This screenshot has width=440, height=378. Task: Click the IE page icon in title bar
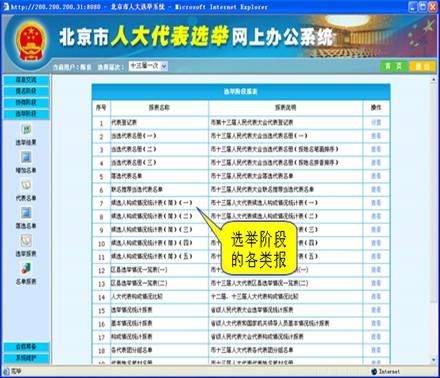click(6, 6)
